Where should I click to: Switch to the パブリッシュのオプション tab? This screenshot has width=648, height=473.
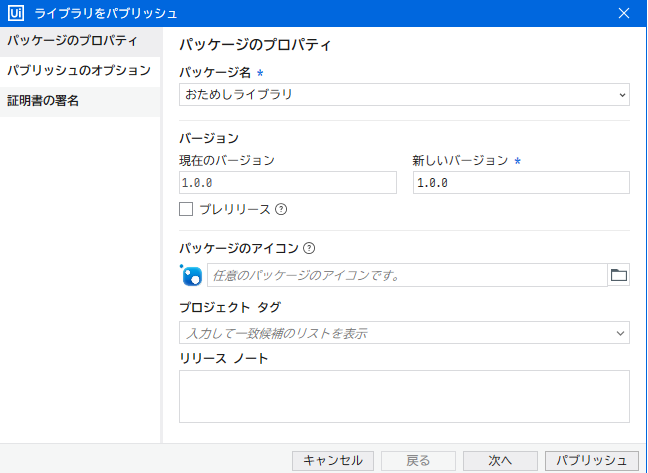tap(80, 71)
